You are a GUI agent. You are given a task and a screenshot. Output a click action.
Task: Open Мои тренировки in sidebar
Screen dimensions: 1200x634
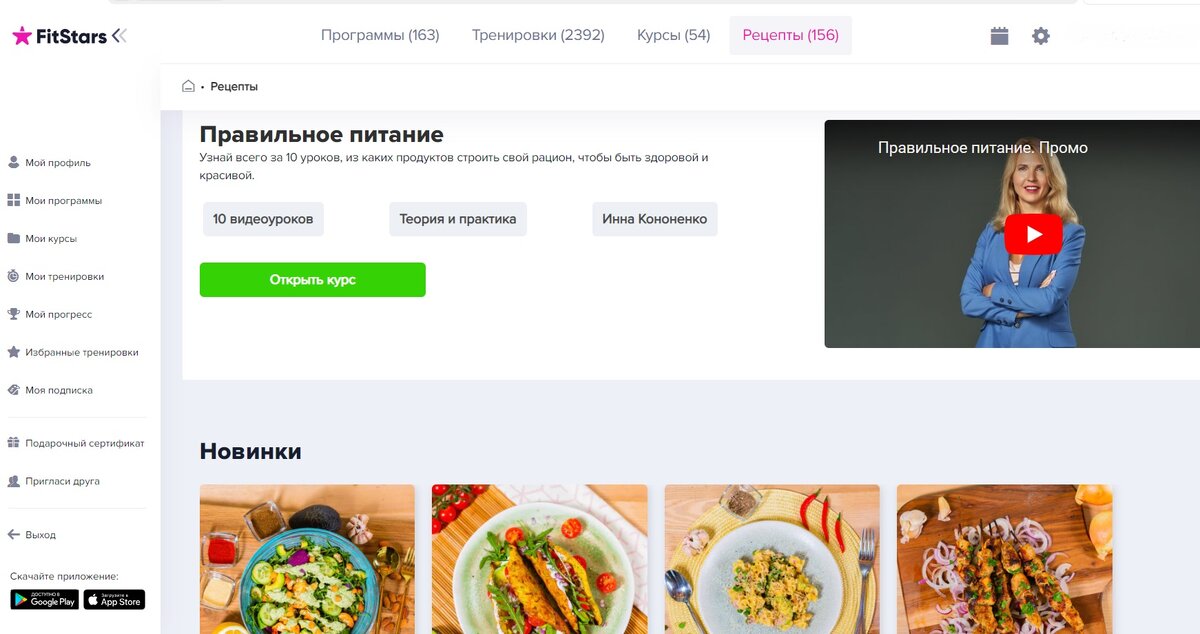[x=56, y=277]
